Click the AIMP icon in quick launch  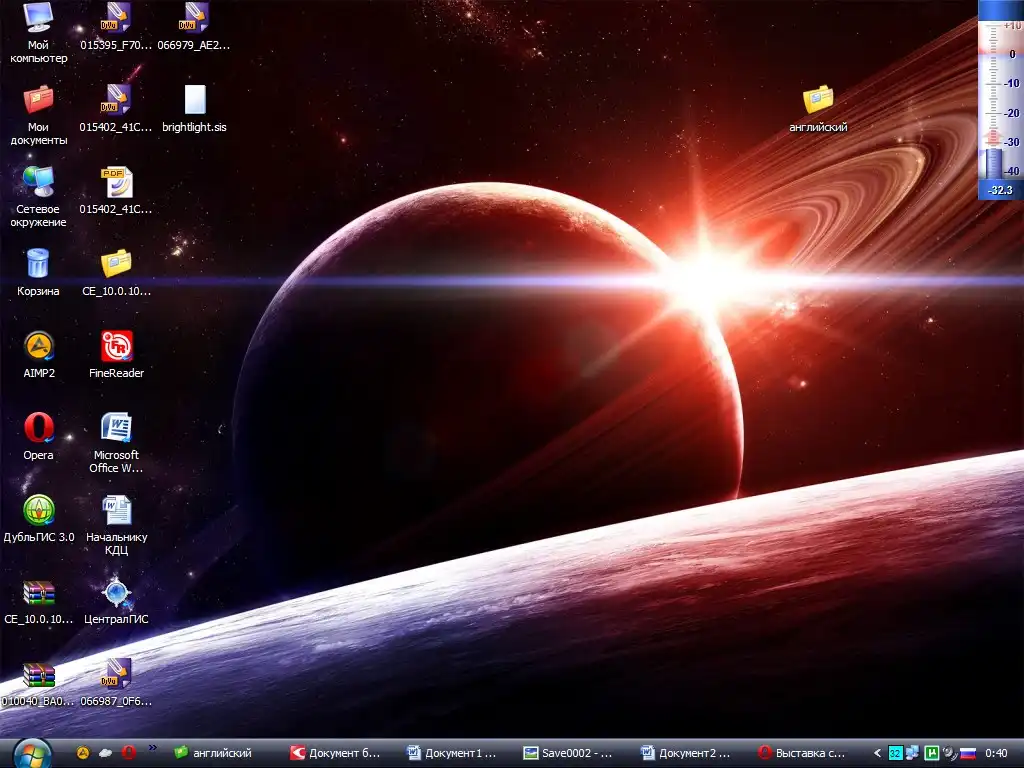tap(83, 753)
